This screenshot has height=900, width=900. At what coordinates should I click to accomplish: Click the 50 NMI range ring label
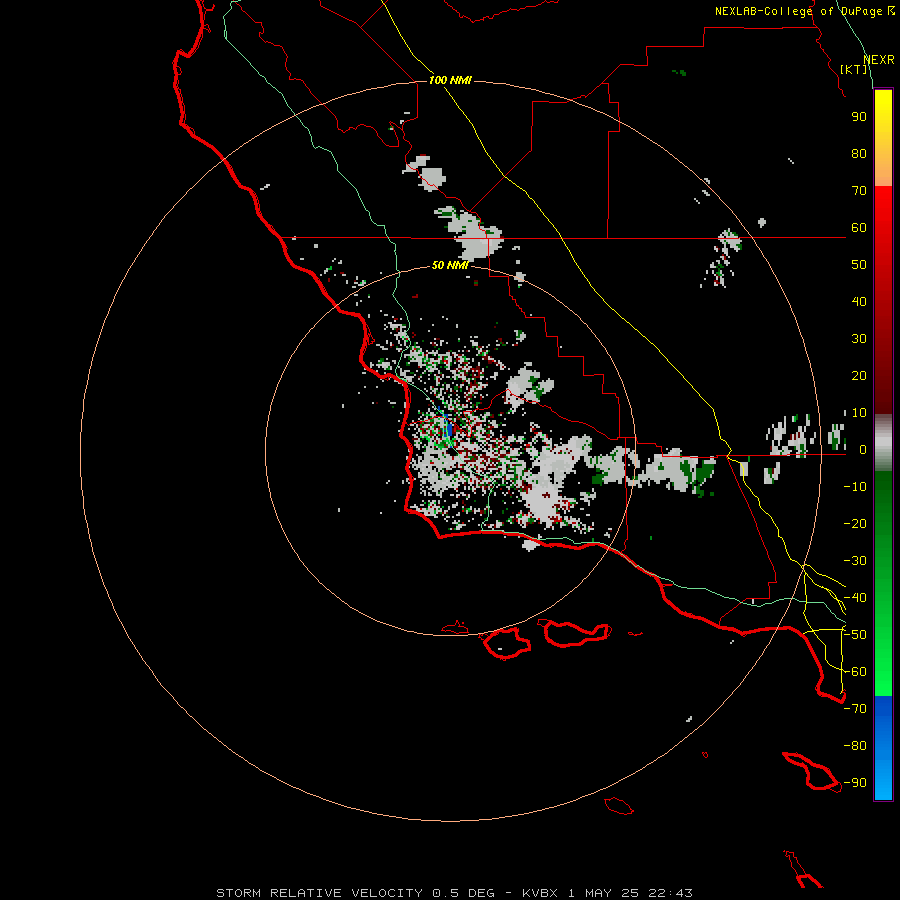pyautogui.click(x=450, y=265)
